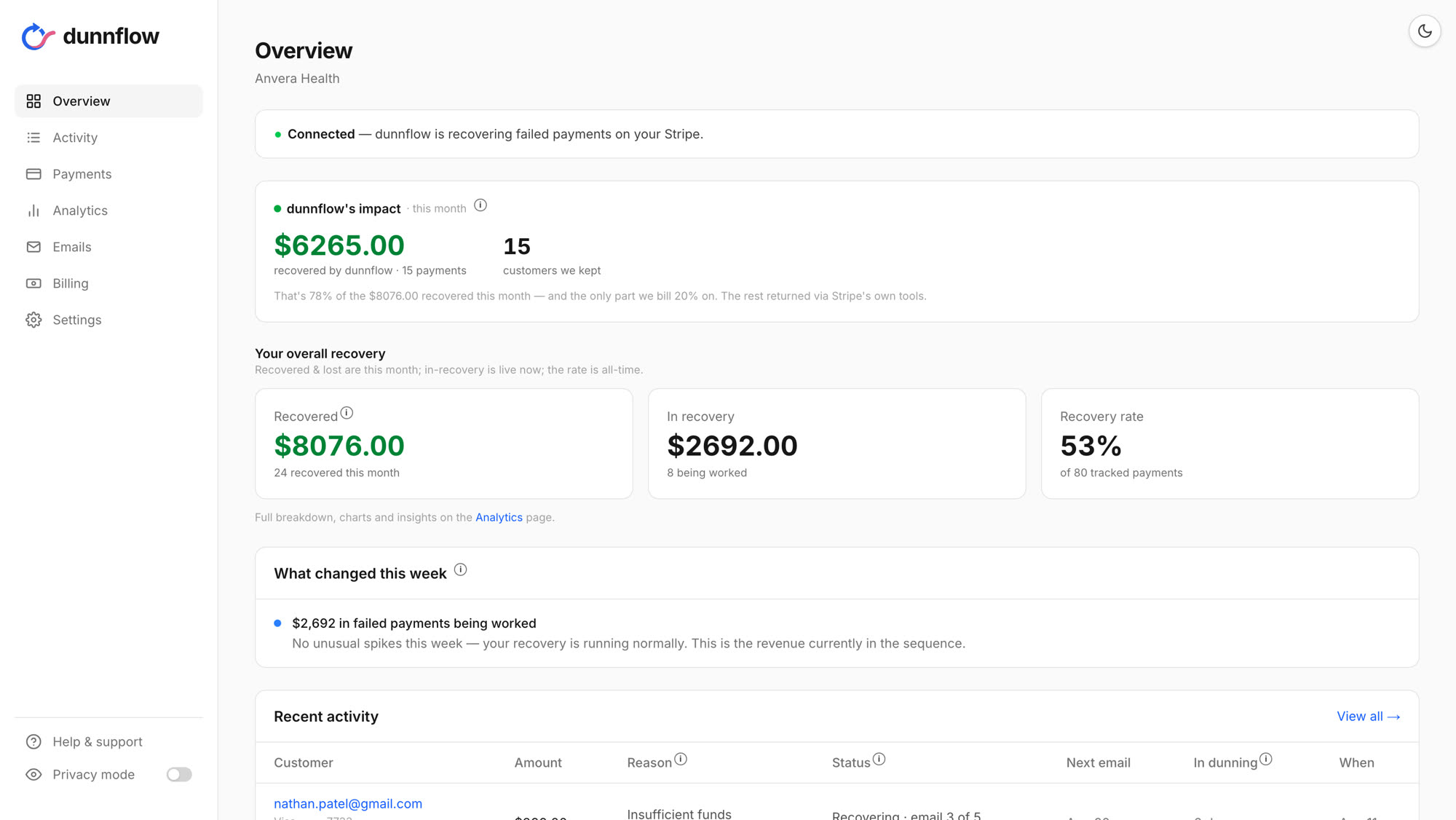Click the Payments card icon in sidebar
Image resolution: width=1456 pixels, height=820 pixels.
(33, 174)
